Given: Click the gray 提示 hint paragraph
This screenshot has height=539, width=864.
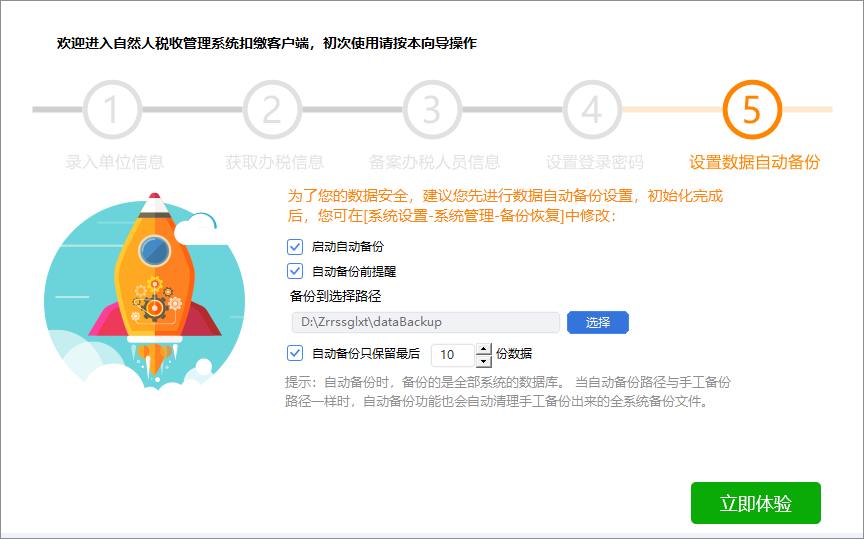Looking at the screenshot, I should coord(507,392).
